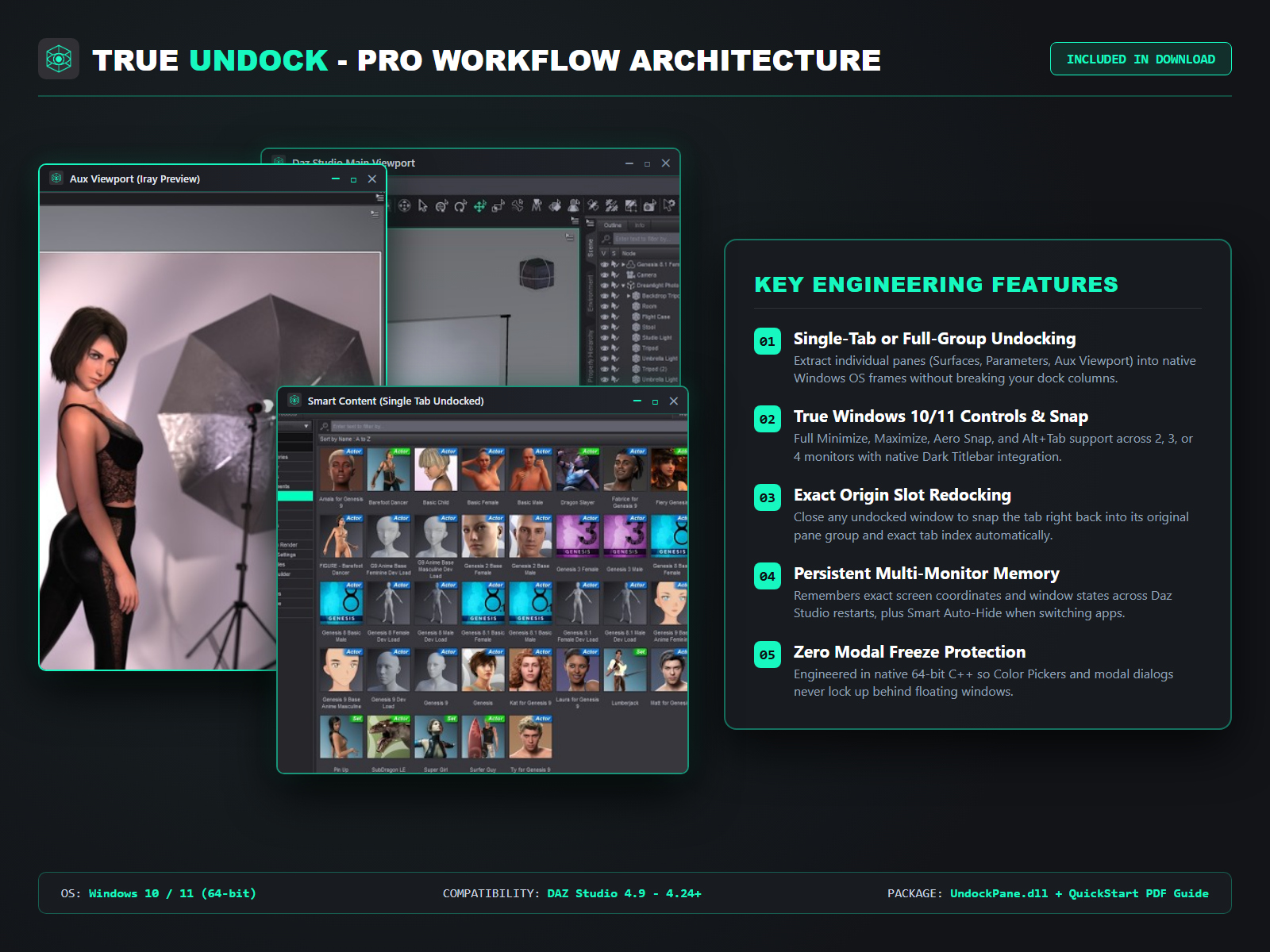Choose the Rotate tool in toolbar
Screen dimensions: 1270x952
pyautogui.click(x=460, y=205)
